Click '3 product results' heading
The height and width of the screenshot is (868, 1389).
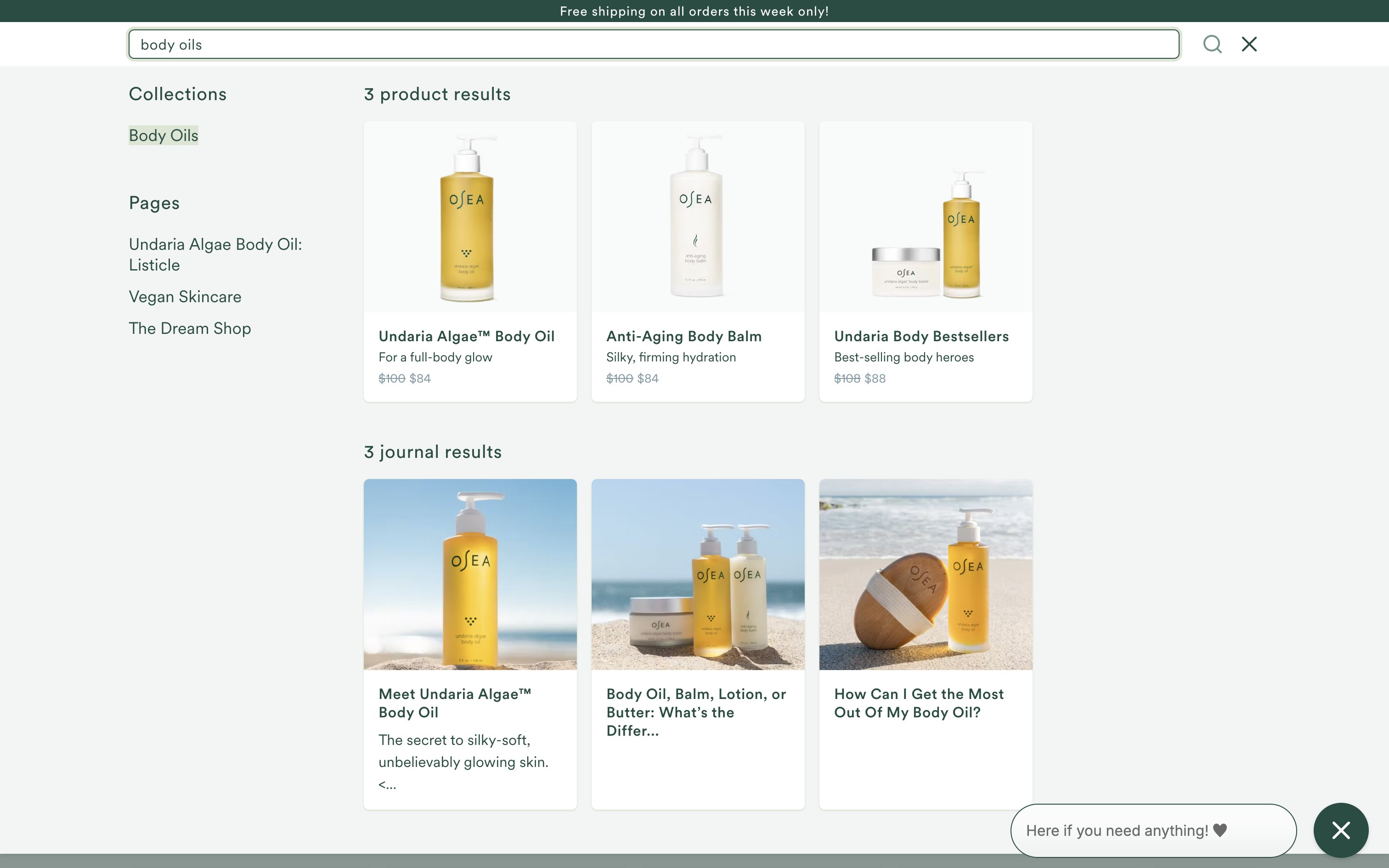(x=437, y=94)
